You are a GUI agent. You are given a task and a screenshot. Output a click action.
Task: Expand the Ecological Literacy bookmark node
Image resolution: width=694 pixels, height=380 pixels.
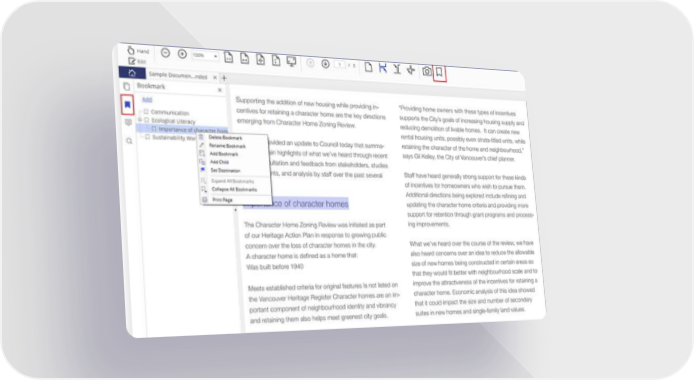pos(140,120)
